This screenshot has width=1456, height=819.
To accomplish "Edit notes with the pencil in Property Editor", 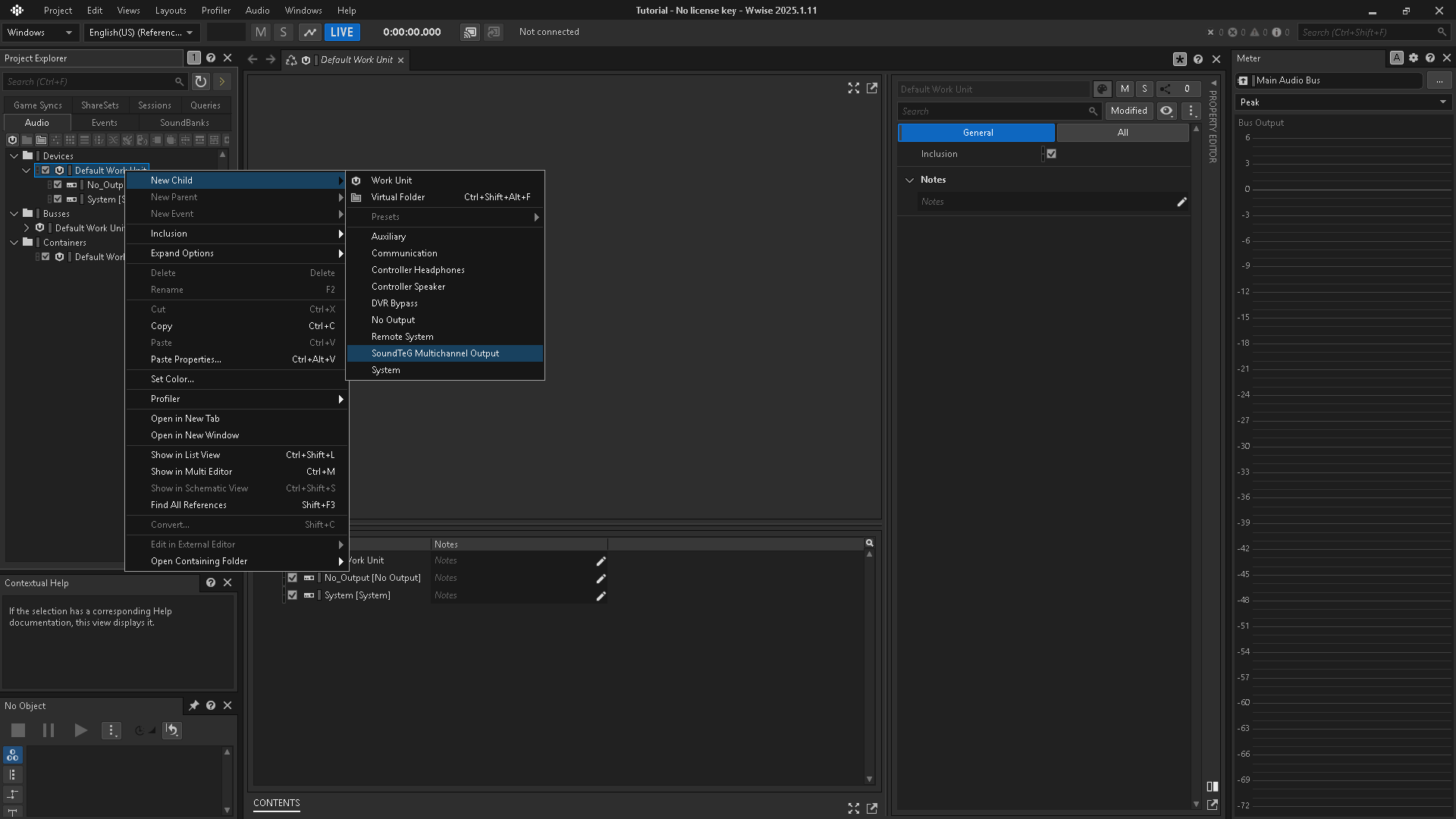I will (x=1181, y=202).
